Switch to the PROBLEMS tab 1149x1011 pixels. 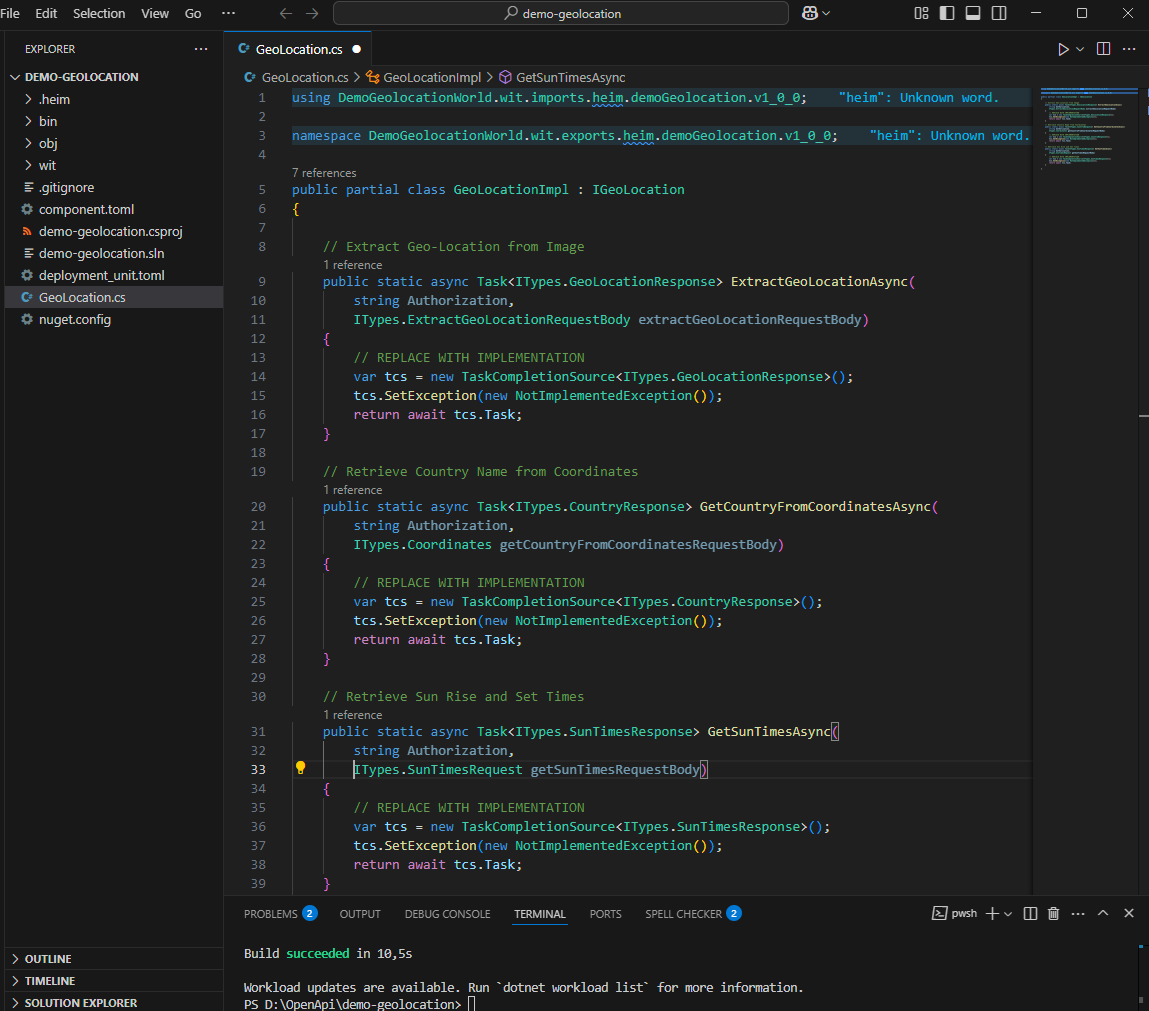pos(271,914)
